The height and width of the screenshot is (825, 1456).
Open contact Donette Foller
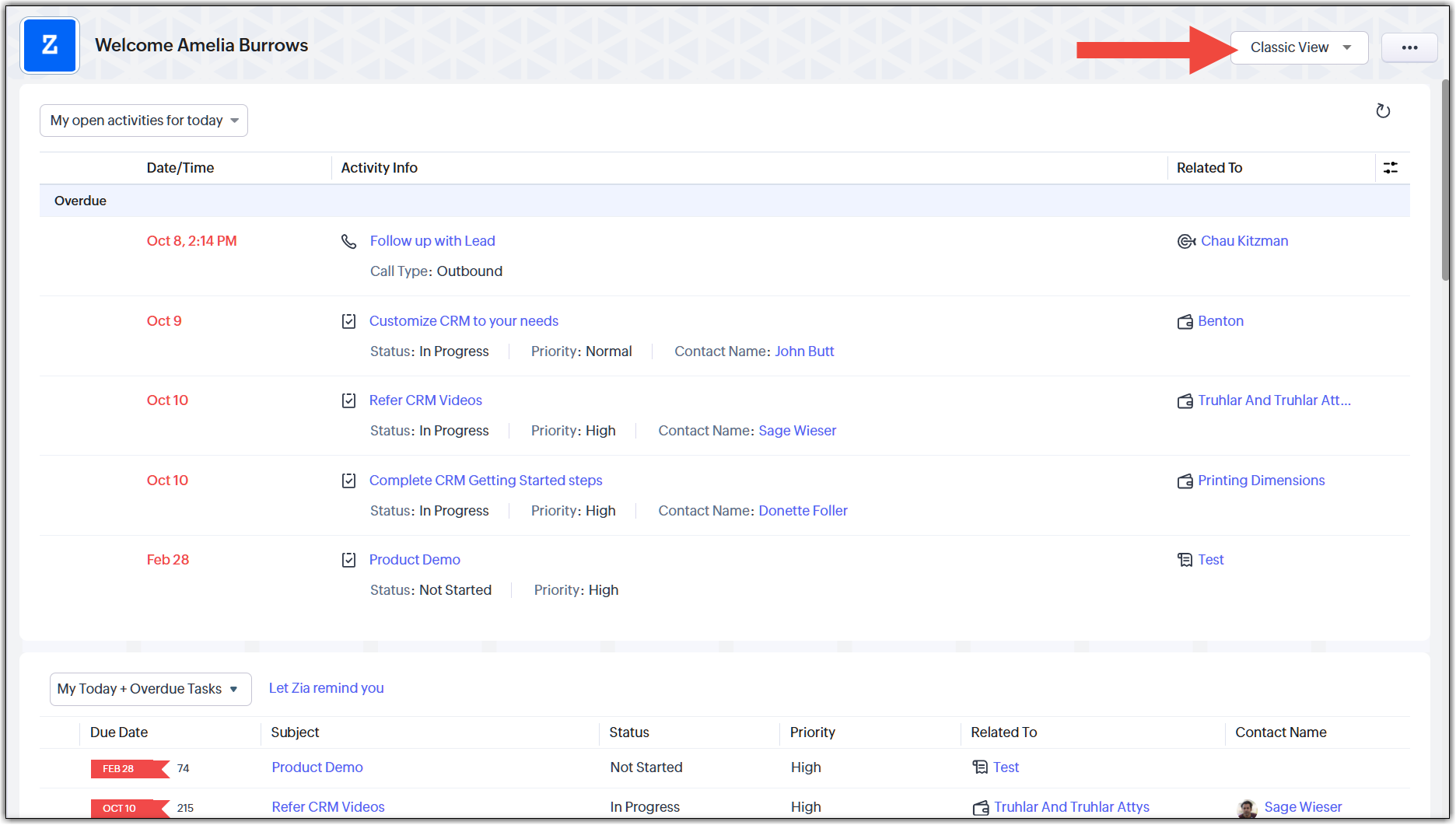point(803,511)
